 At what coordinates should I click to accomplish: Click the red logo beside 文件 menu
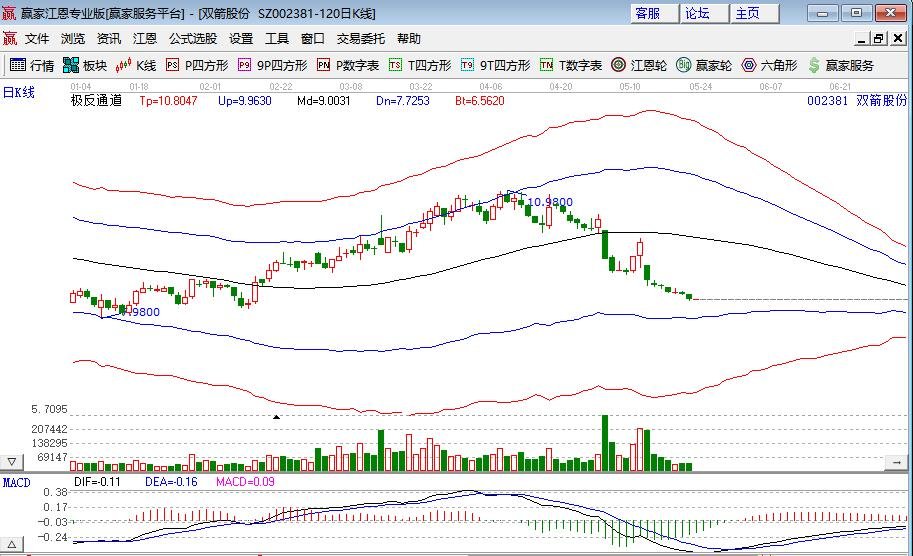coord(10,38)
